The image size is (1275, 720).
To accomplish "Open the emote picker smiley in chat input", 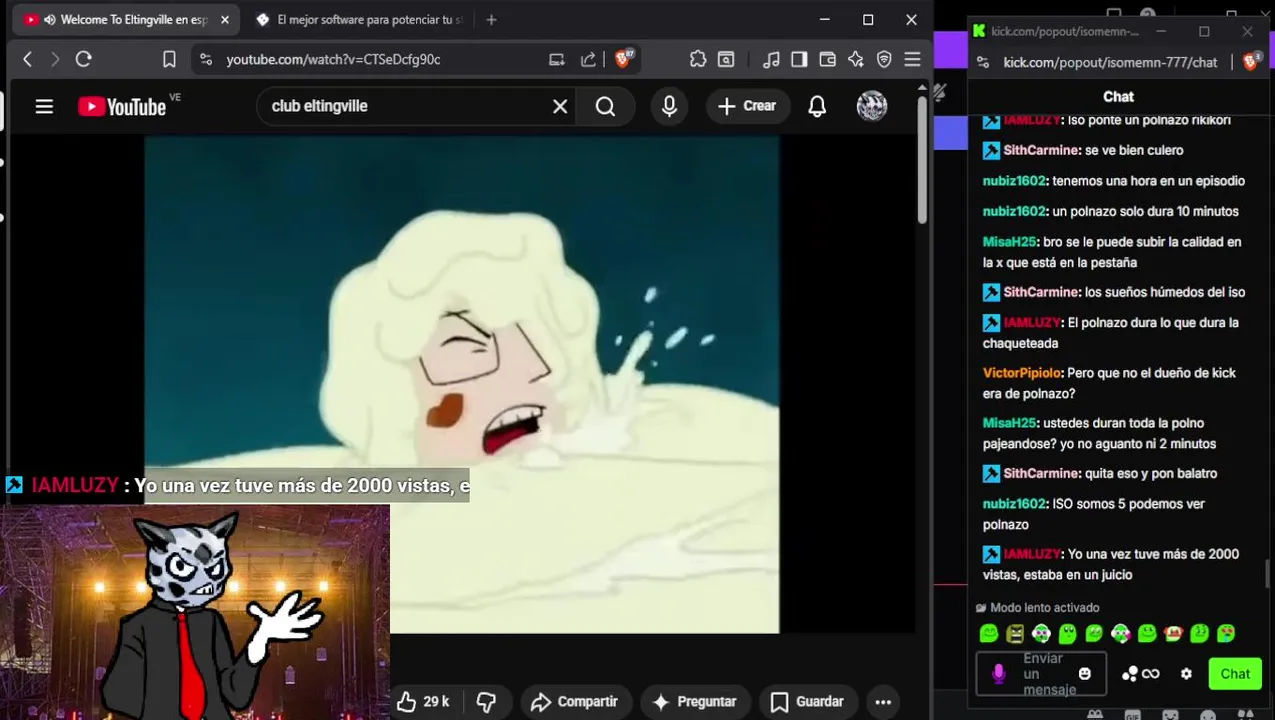I will (1085, 674).
